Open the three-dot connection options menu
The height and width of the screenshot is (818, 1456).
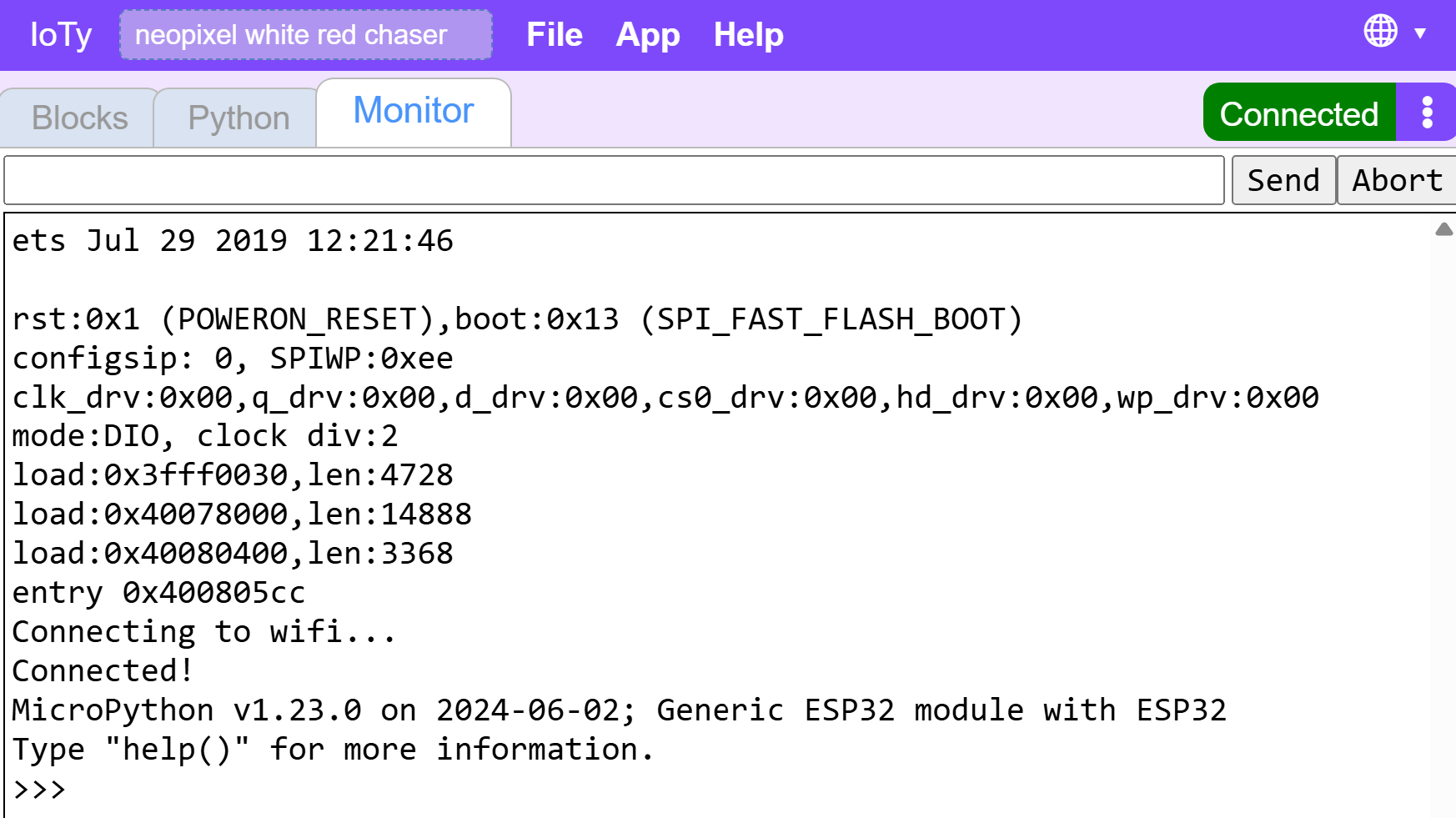pos(1427,113)
